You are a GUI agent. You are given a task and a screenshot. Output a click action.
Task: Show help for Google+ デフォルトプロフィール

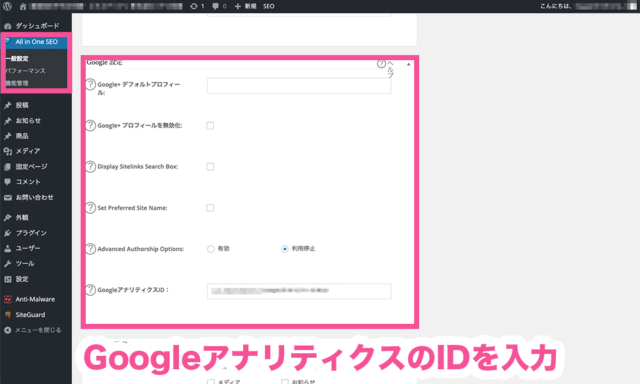(91, 84)
